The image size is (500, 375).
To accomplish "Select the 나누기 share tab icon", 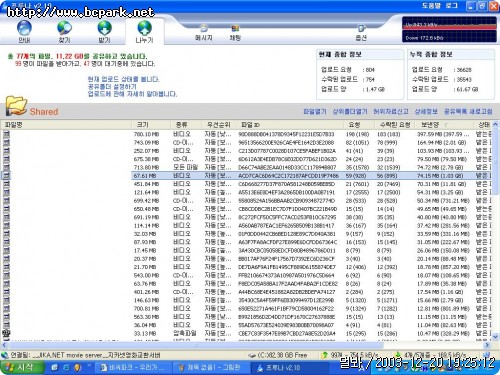I will (144, 28).
